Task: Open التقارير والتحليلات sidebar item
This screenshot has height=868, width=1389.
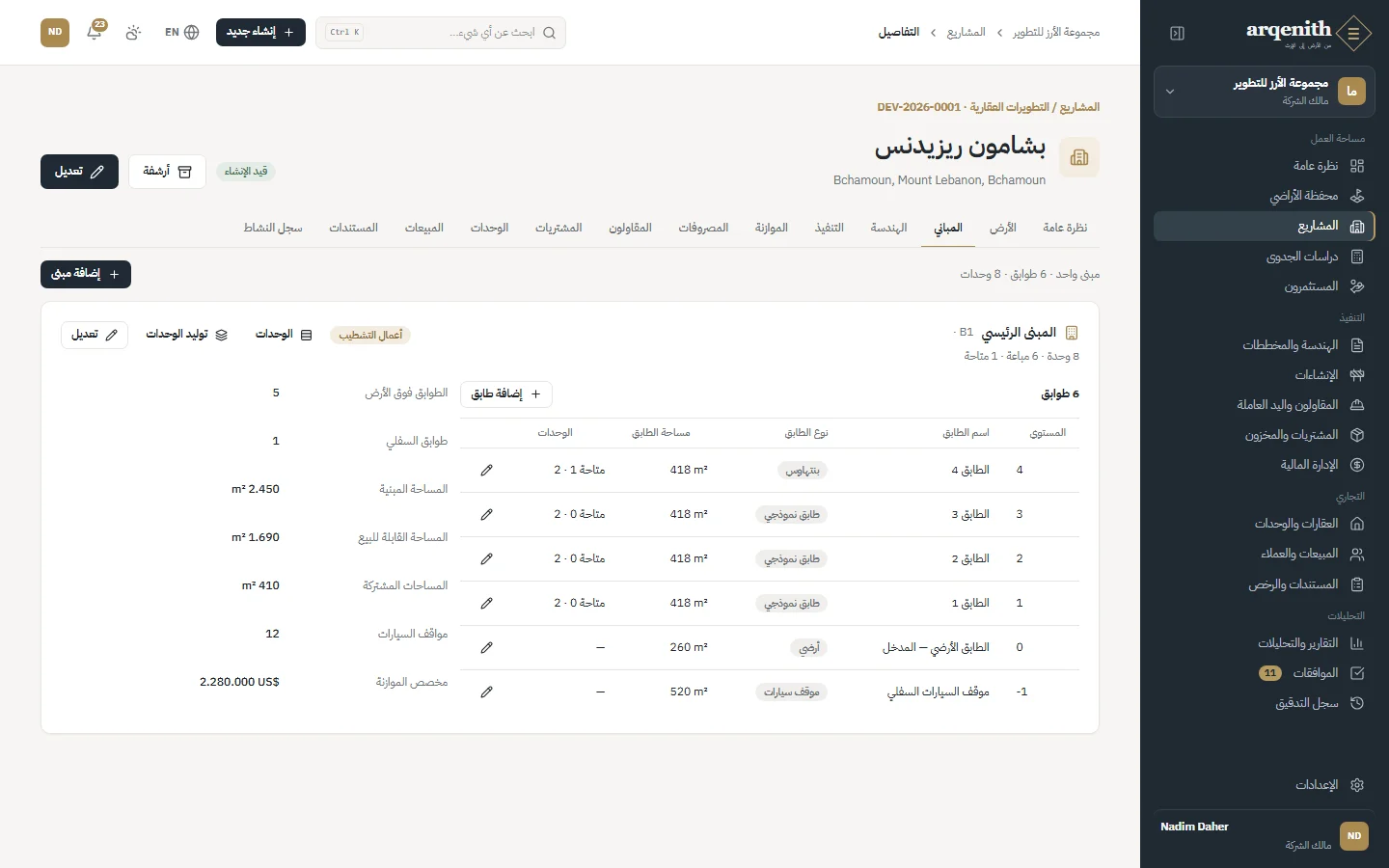Action: click(1265, 643)
